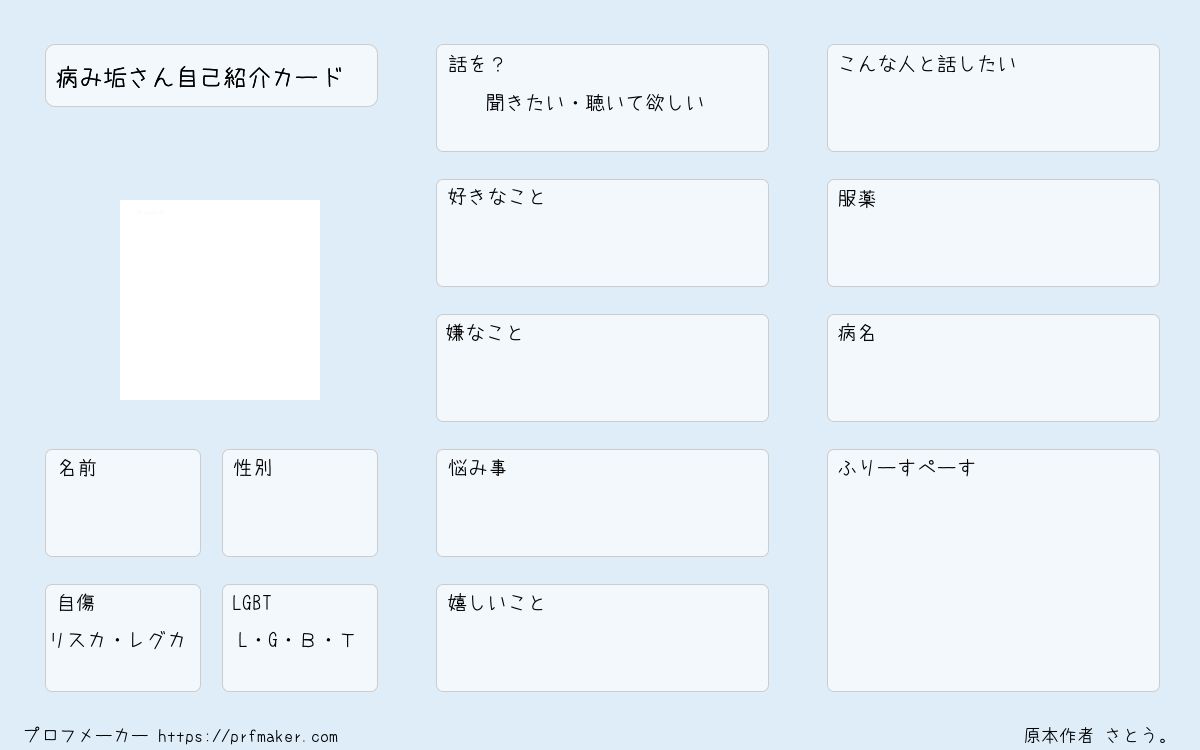Viewport: 1200px width, 750px height.
Task: Click the リスカ・レグカ option text
Action: coord(118,640)
